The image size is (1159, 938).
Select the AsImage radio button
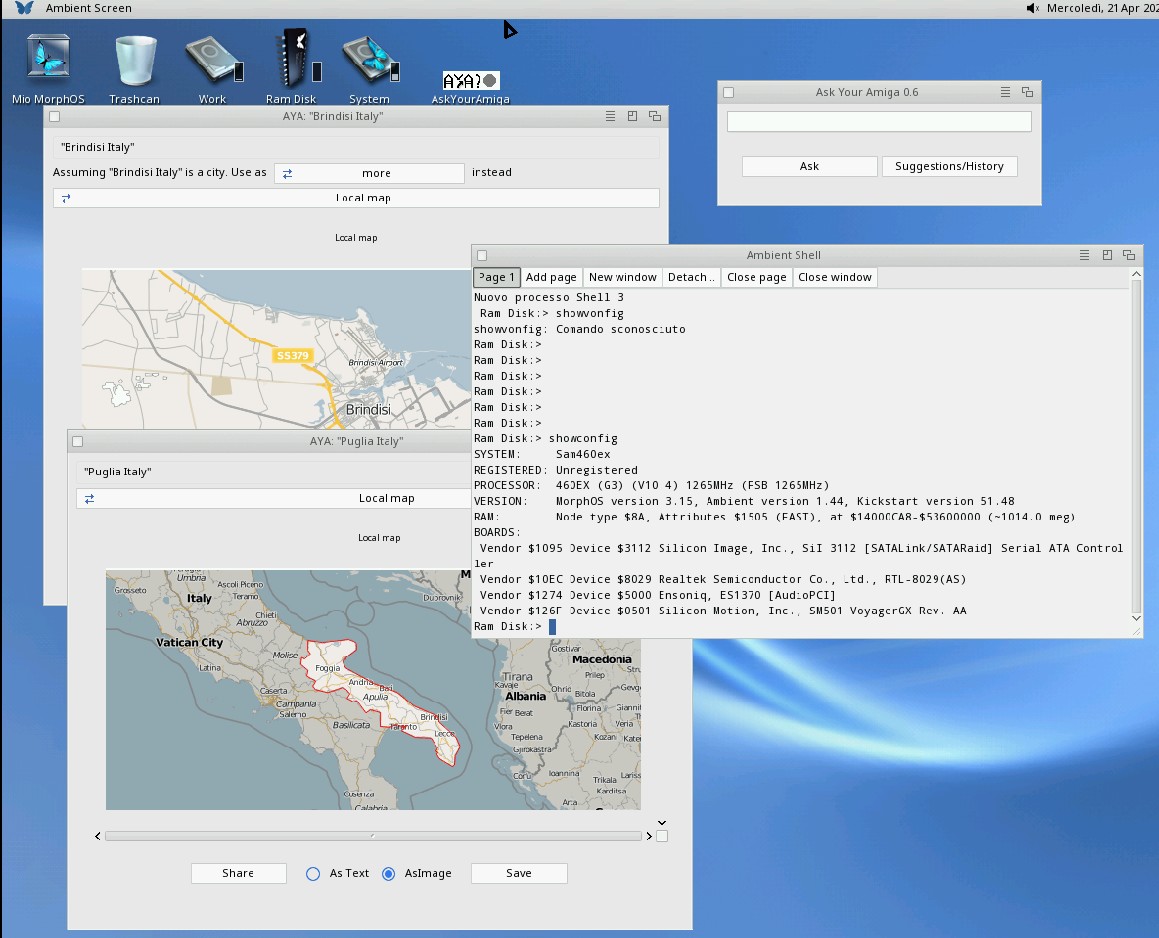click(x=389, y=873)
